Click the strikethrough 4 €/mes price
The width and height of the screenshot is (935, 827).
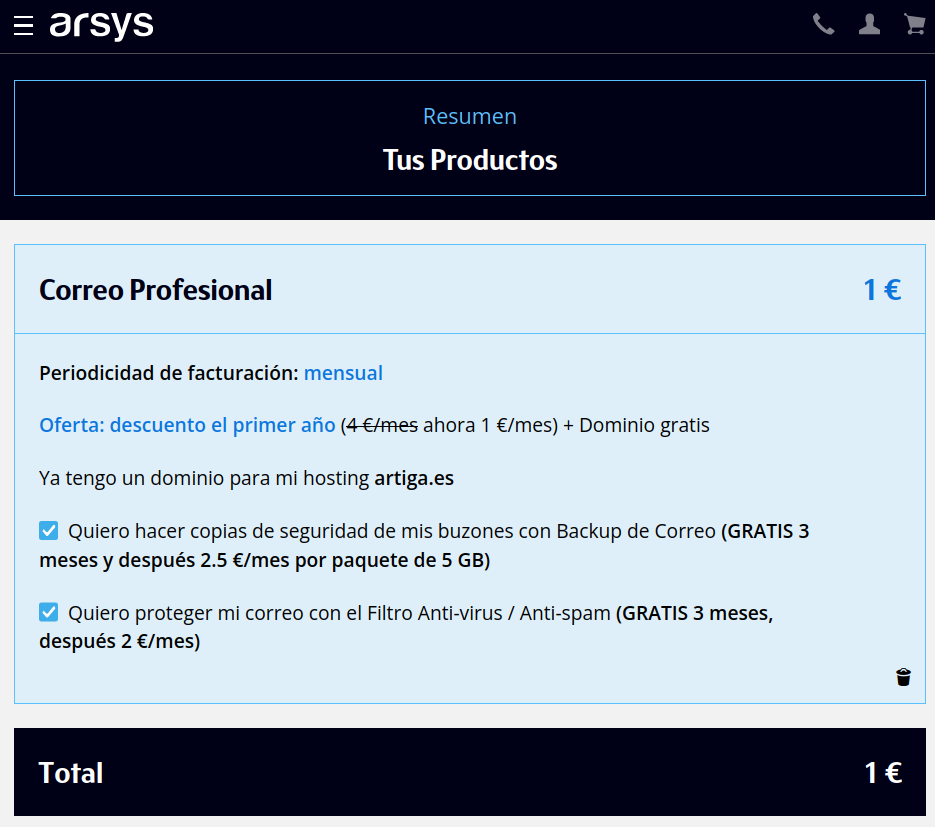[382, 425]
